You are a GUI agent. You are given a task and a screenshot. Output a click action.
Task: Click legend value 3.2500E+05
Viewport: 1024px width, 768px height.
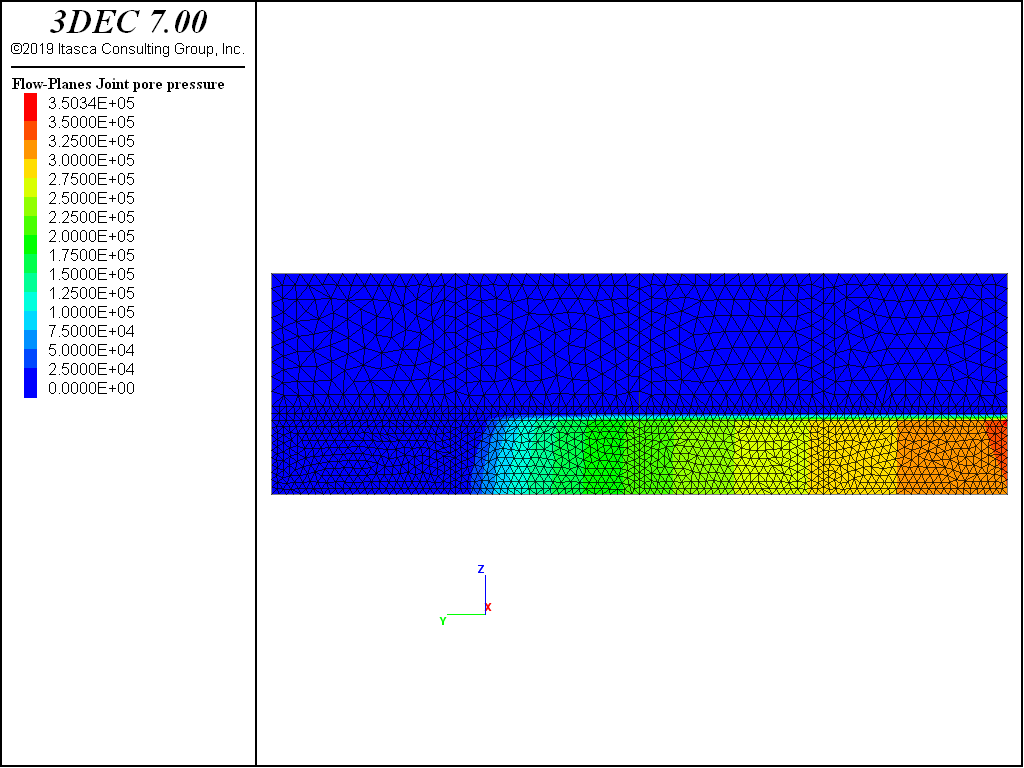click(x=91, y=141)
